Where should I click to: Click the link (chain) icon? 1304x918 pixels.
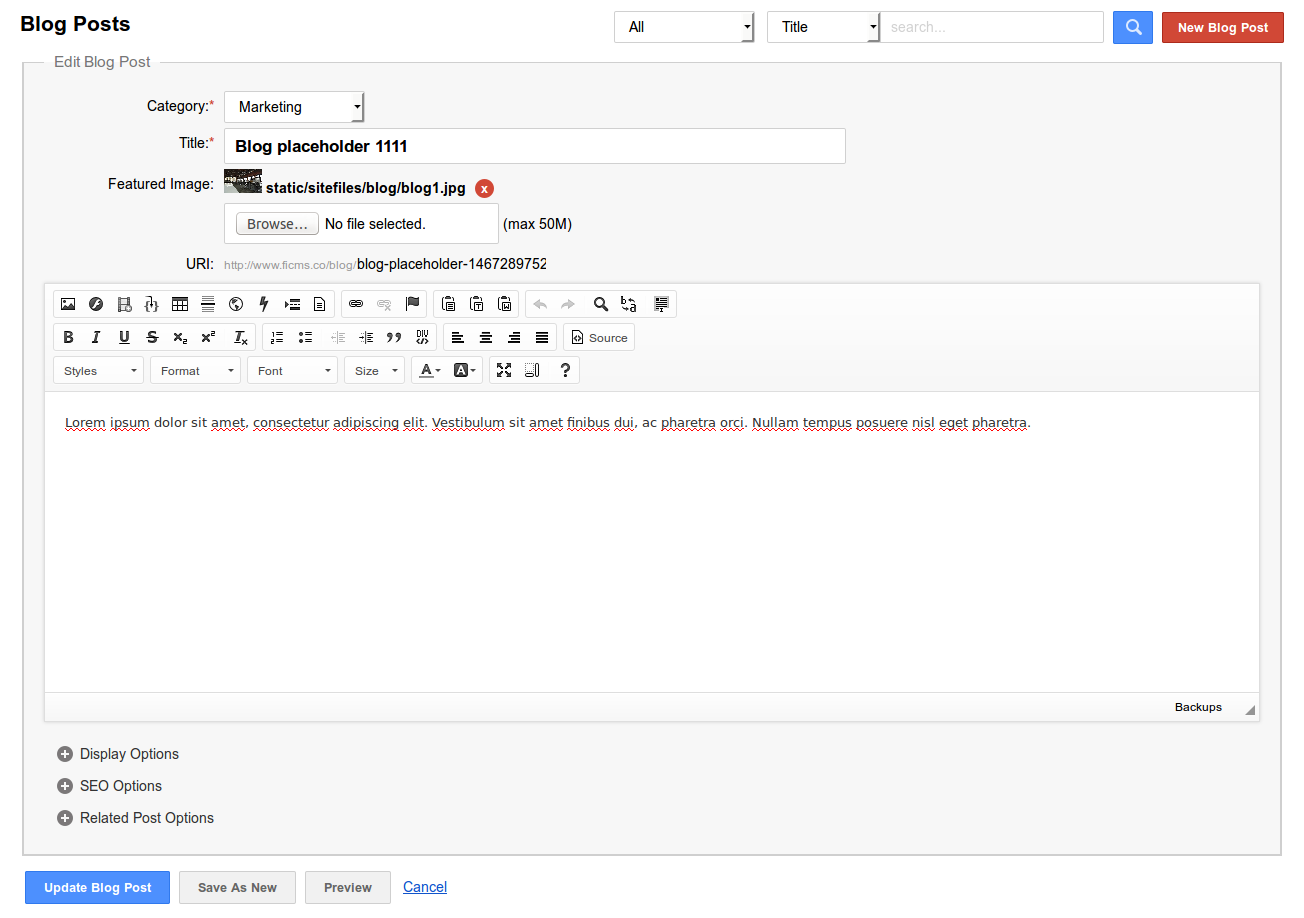coord(356,304)
